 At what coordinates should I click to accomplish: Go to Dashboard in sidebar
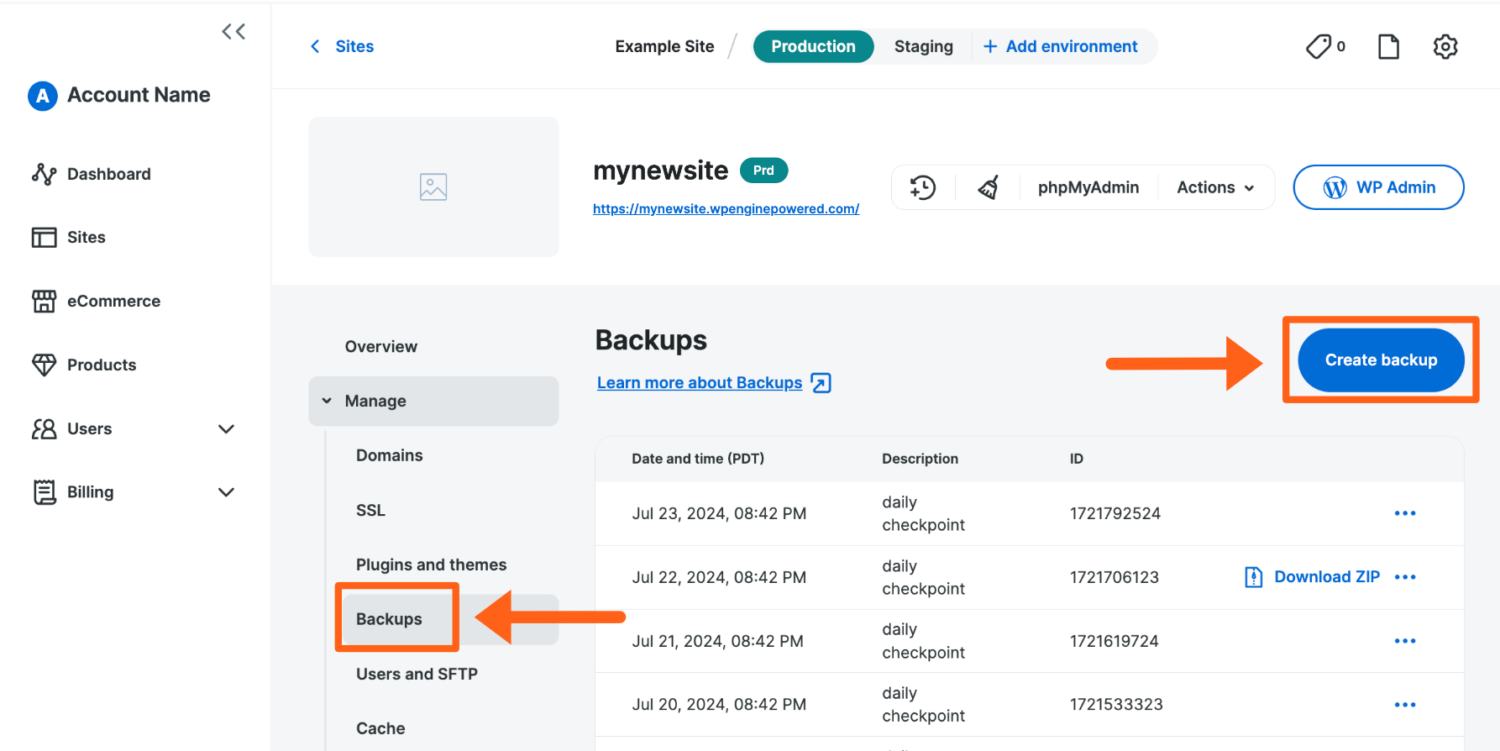pyautogui.click(x=108, y=174)
